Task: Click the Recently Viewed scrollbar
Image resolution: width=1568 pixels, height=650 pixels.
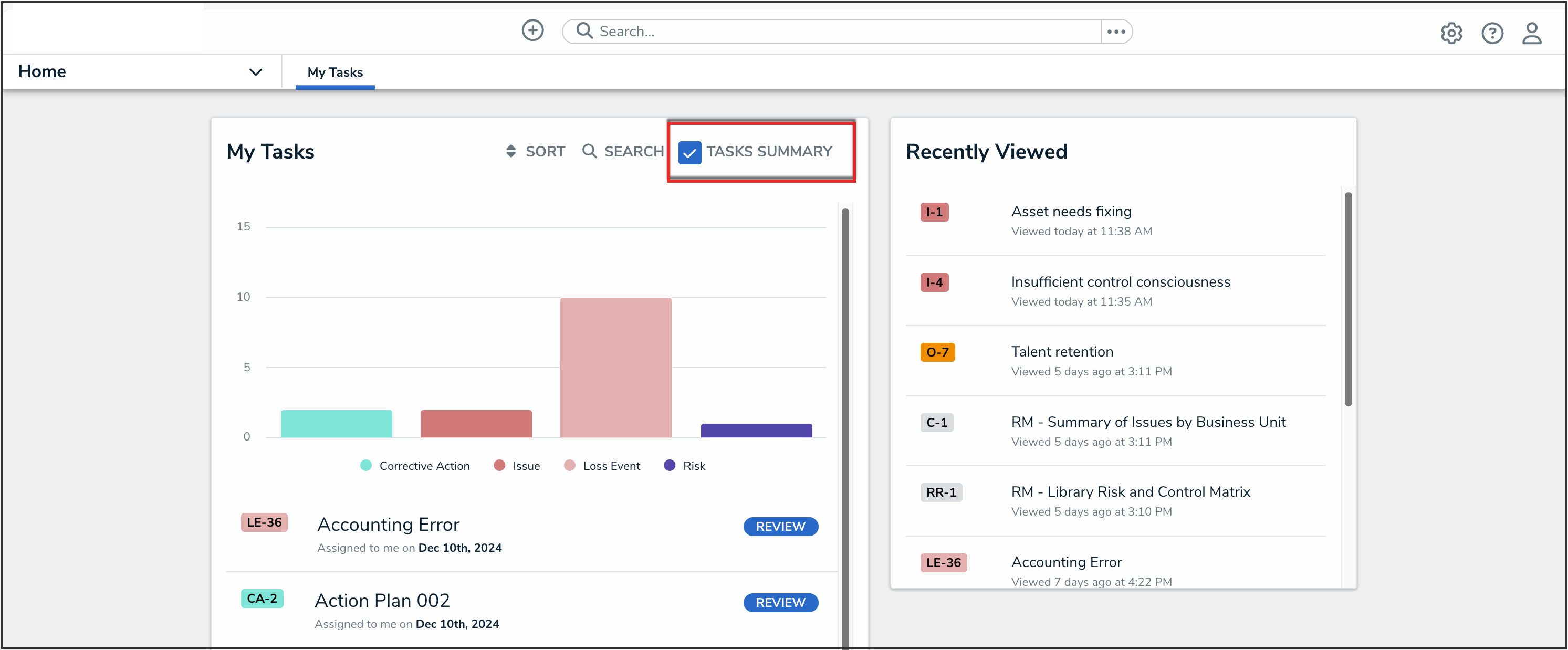Action: click(1347, 298)
